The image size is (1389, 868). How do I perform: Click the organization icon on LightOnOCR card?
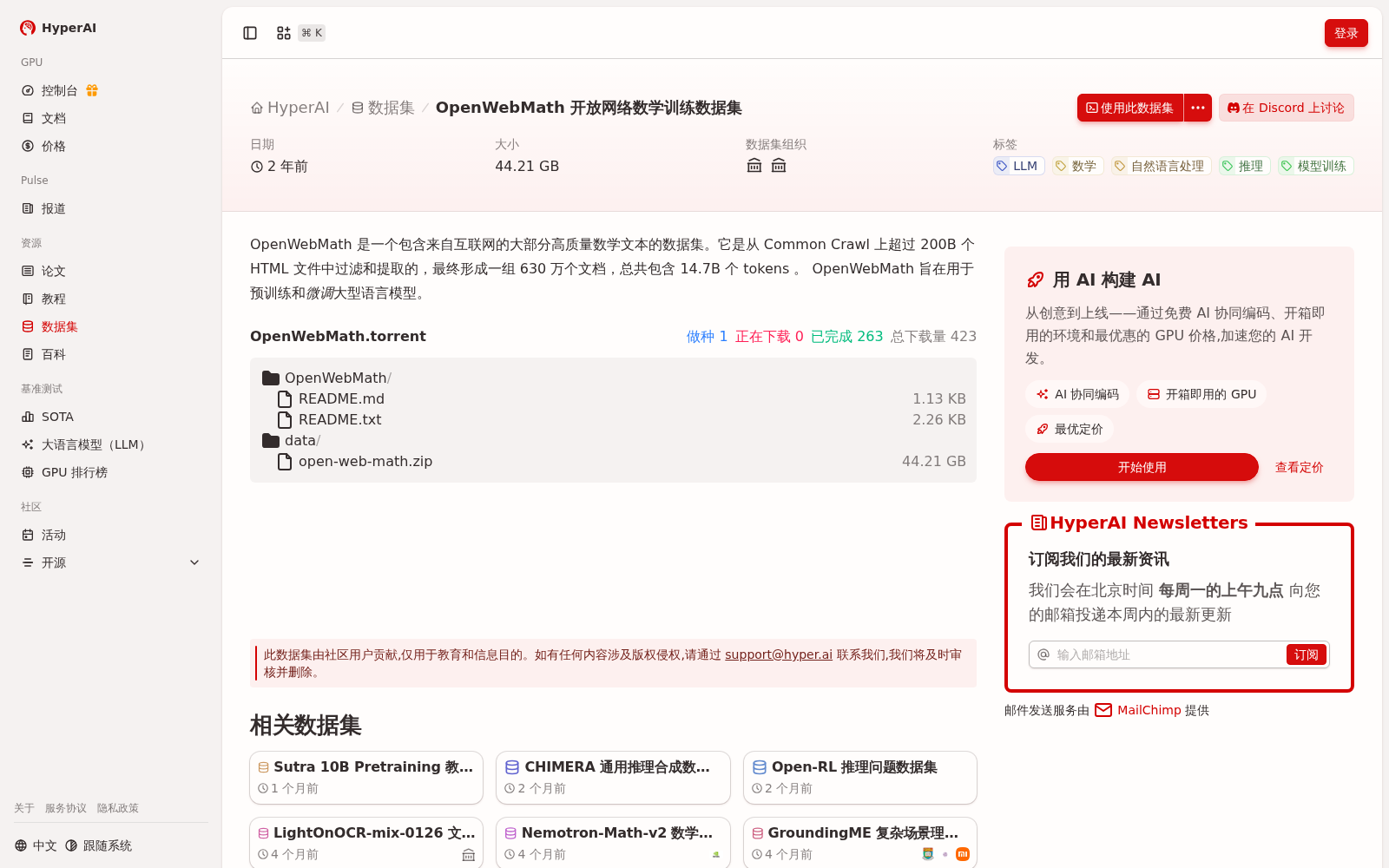[469, 855]
